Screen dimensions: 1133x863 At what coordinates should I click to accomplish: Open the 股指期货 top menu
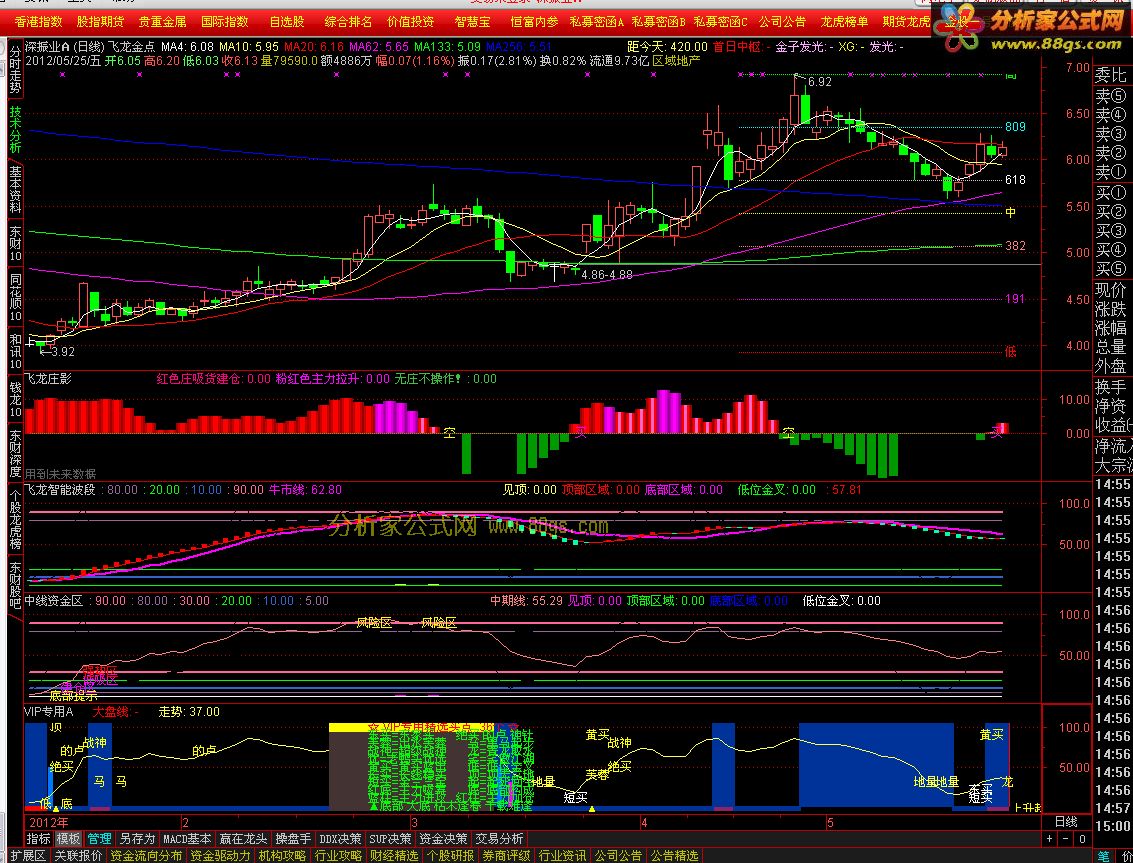tap(100, 22)
